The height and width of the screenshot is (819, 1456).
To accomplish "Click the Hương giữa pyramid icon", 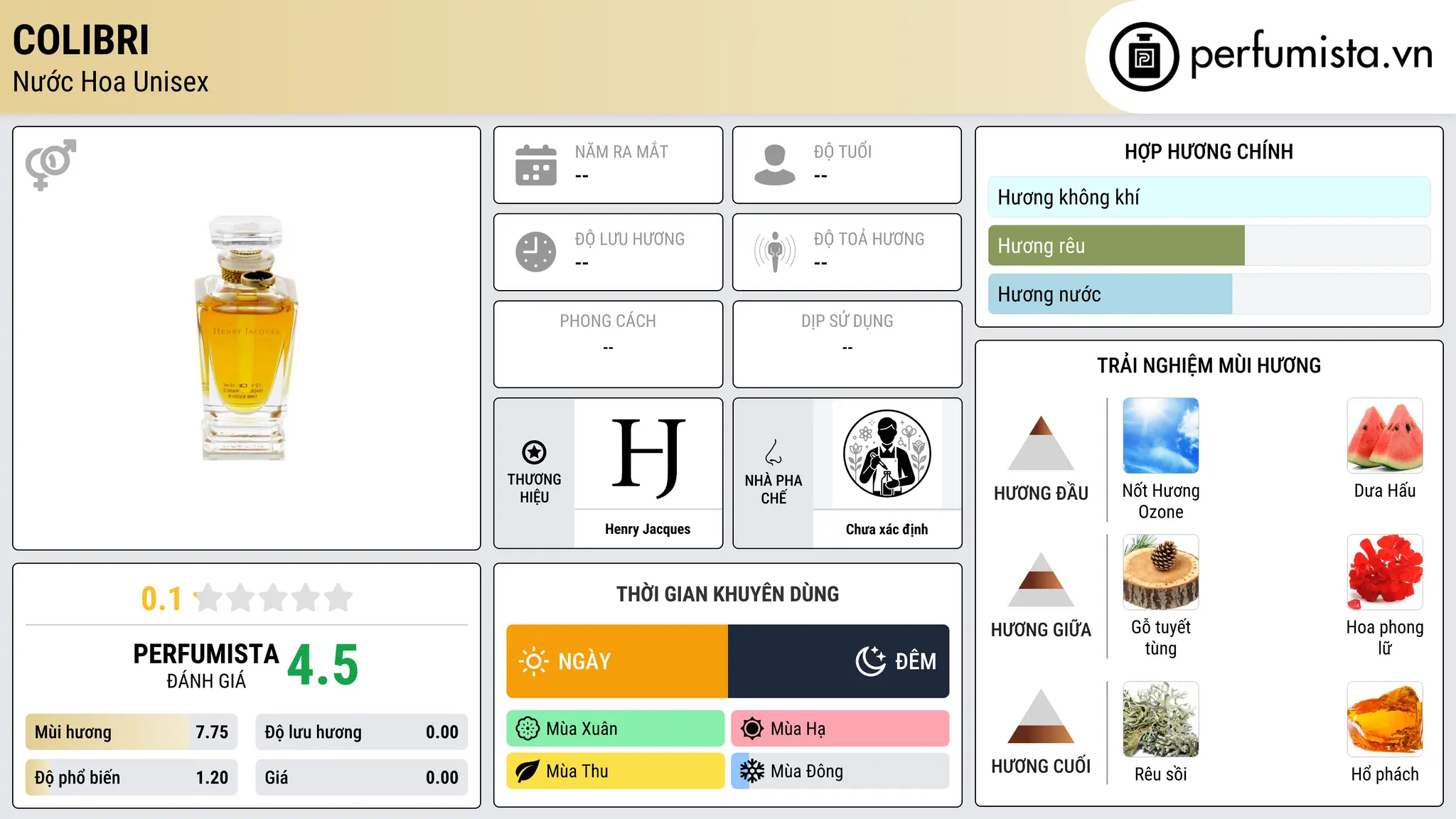I will click(1041, 579).
